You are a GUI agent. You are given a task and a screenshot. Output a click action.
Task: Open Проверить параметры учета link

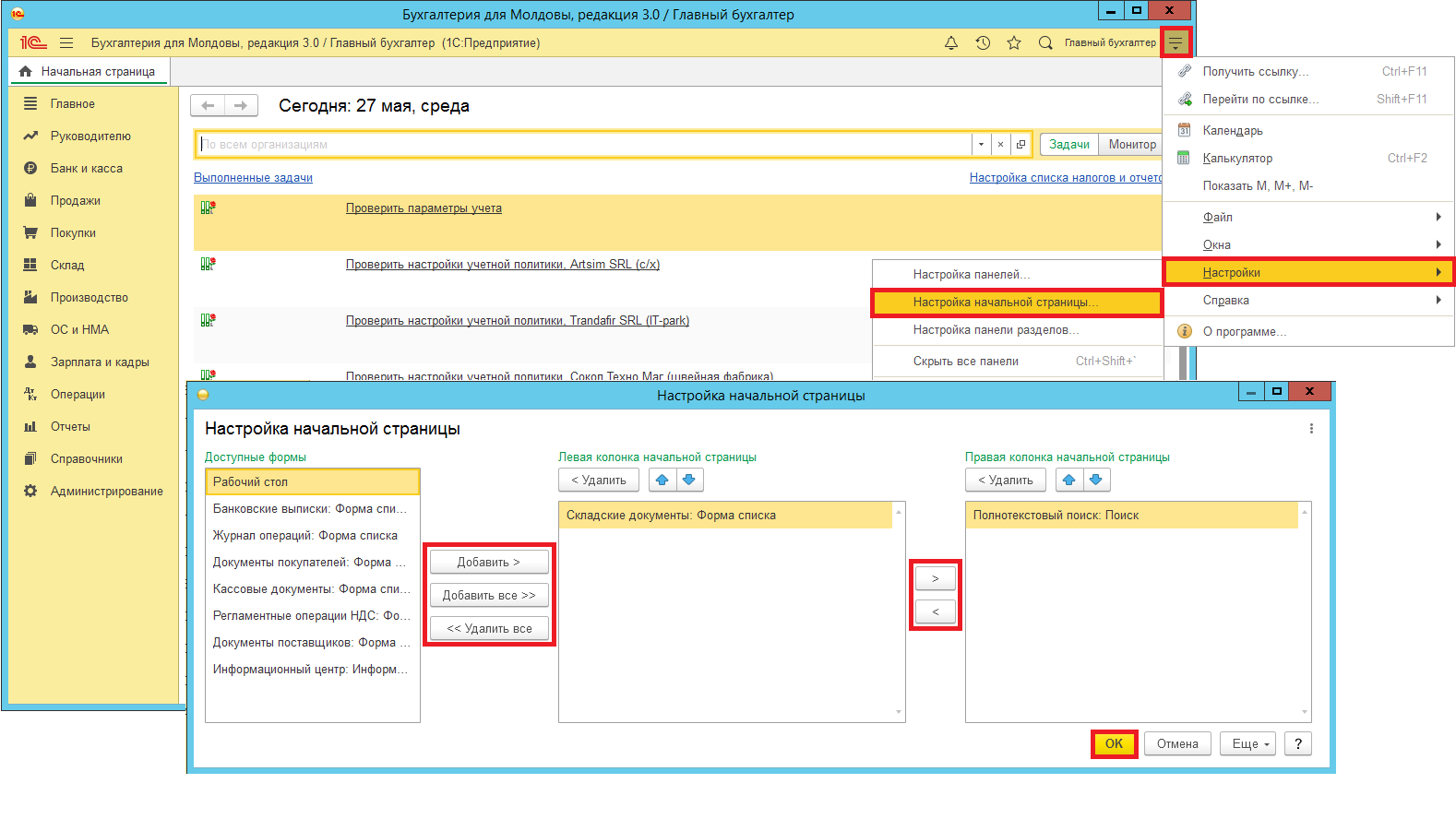point(424,208)
